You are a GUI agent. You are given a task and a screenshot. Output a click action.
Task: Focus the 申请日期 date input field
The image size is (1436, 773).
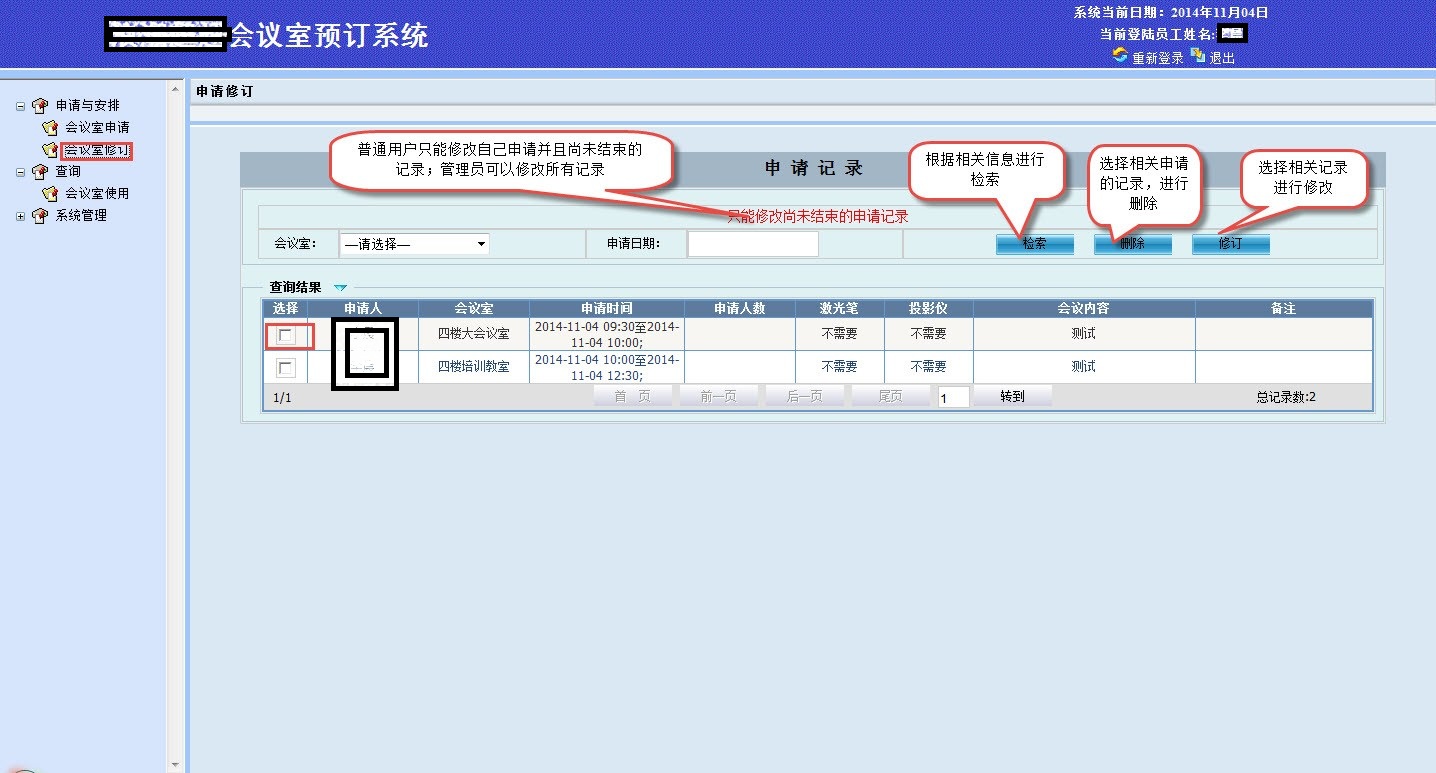pos(753,244)
